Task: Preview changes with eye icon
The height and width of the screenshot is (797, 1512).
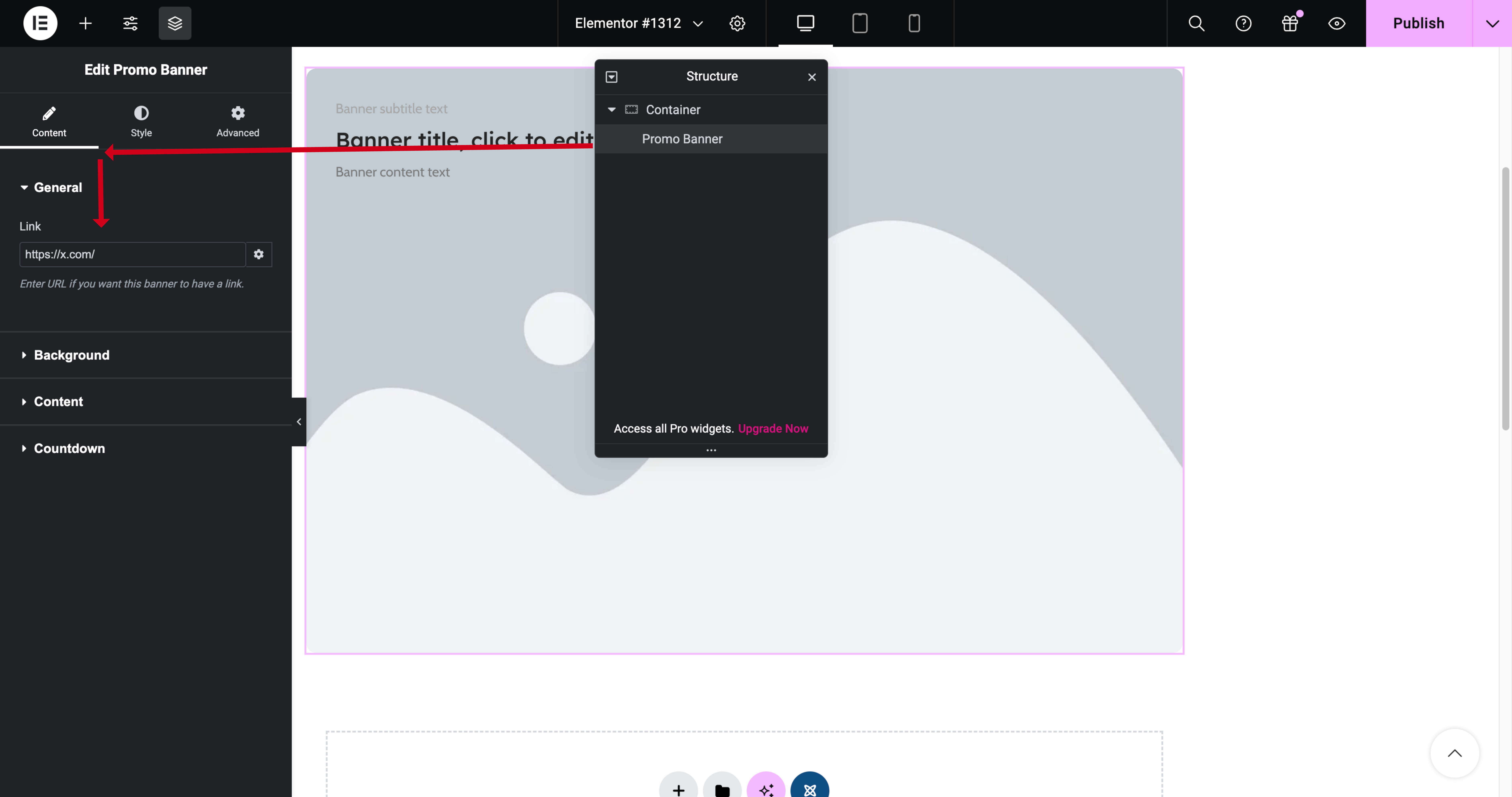Action: click(x=1337, y=24)
